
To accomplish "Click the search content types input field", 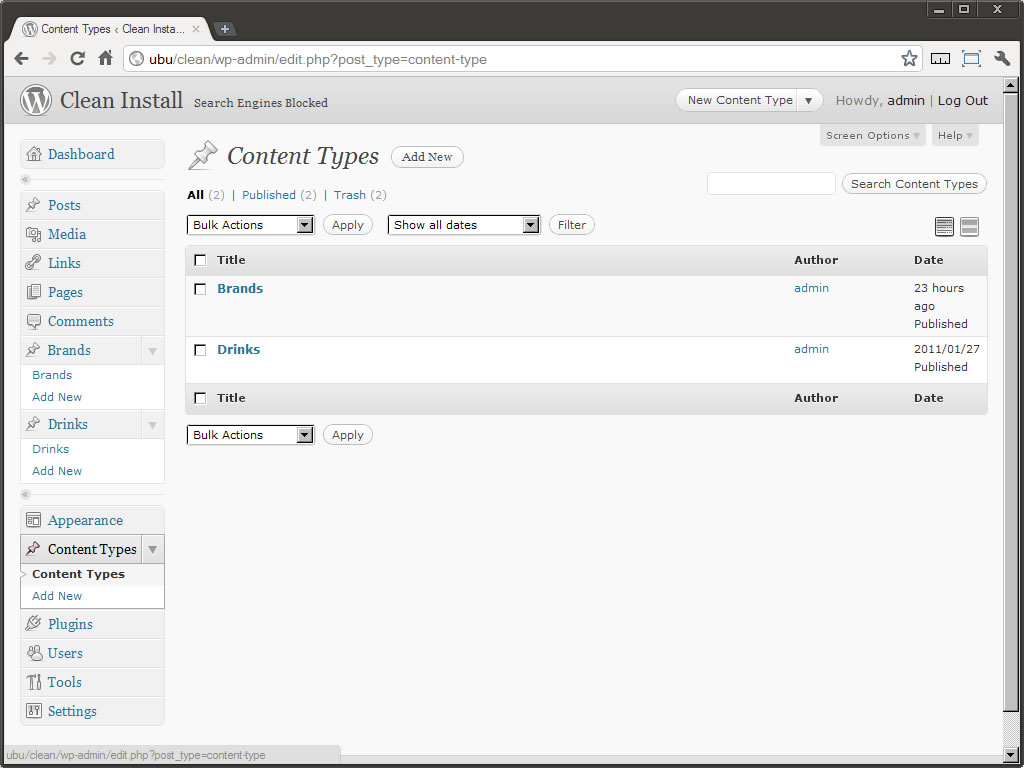I will click(771, 184).
